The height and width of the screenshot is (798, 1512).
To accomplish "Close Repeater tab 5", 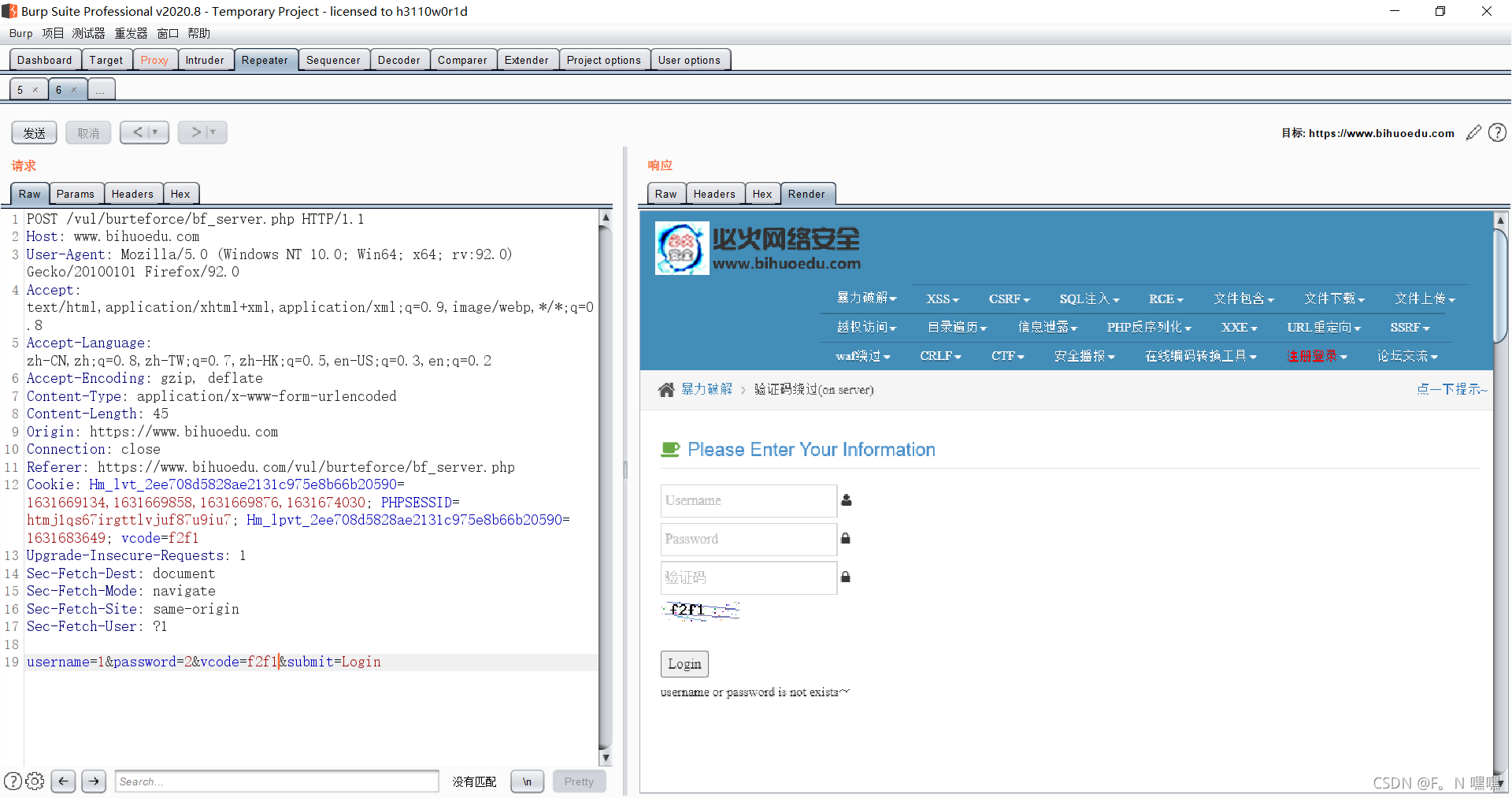I will (35, 90).
